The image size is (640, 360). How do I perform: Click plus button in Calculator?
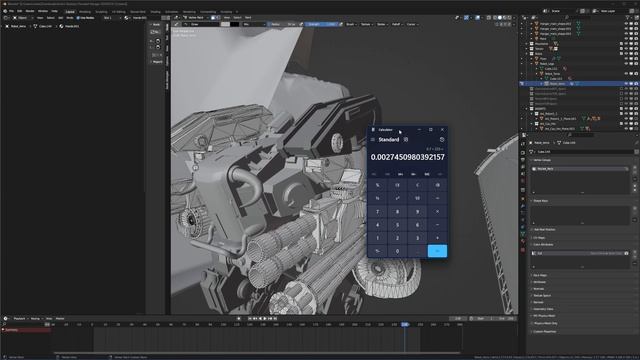(437, 238)
